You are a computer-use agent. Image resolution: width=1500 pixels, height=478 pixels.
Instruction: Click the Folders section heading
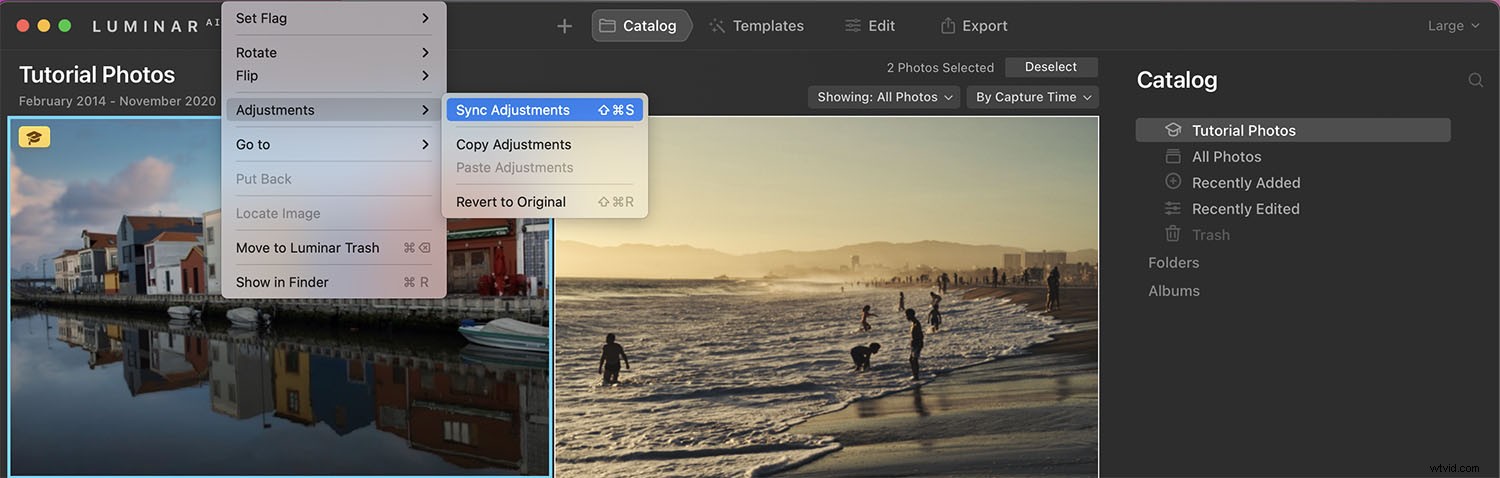click(x=1173, y=262)
